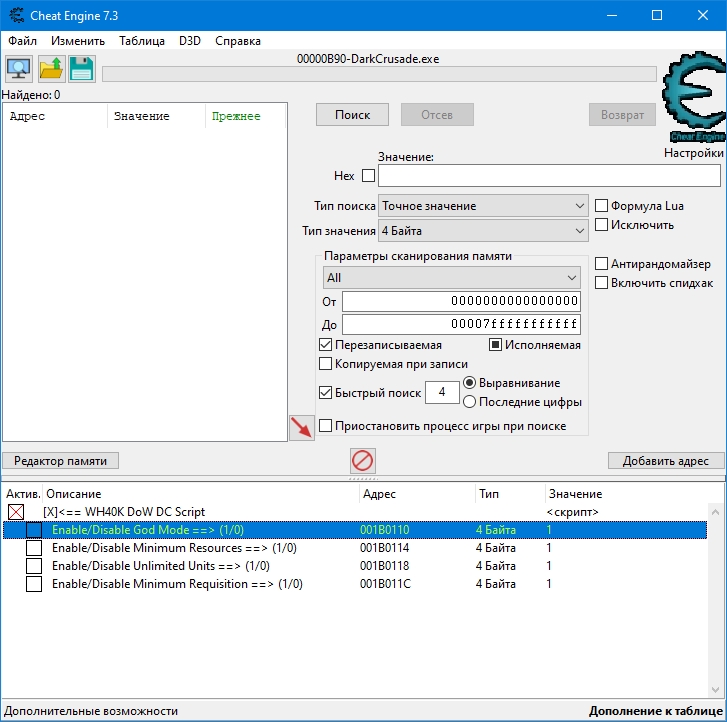Open the Редактор памяти button

[60, 460]
